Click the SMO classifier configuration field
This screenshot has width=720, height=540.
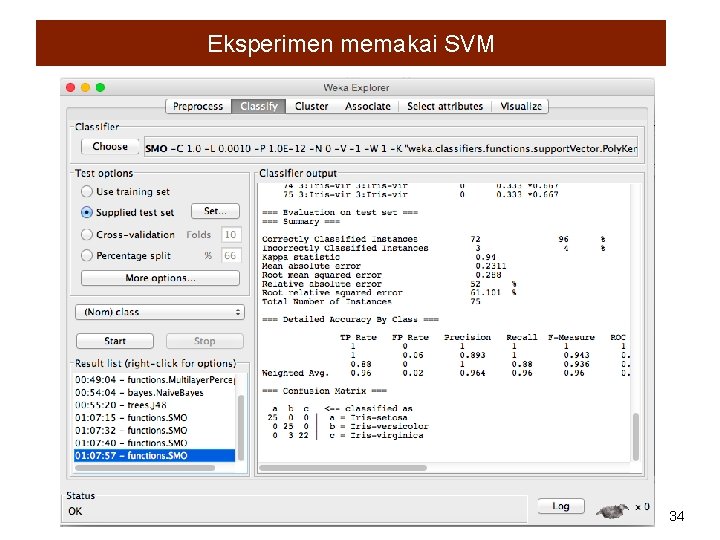click(391, 147)
